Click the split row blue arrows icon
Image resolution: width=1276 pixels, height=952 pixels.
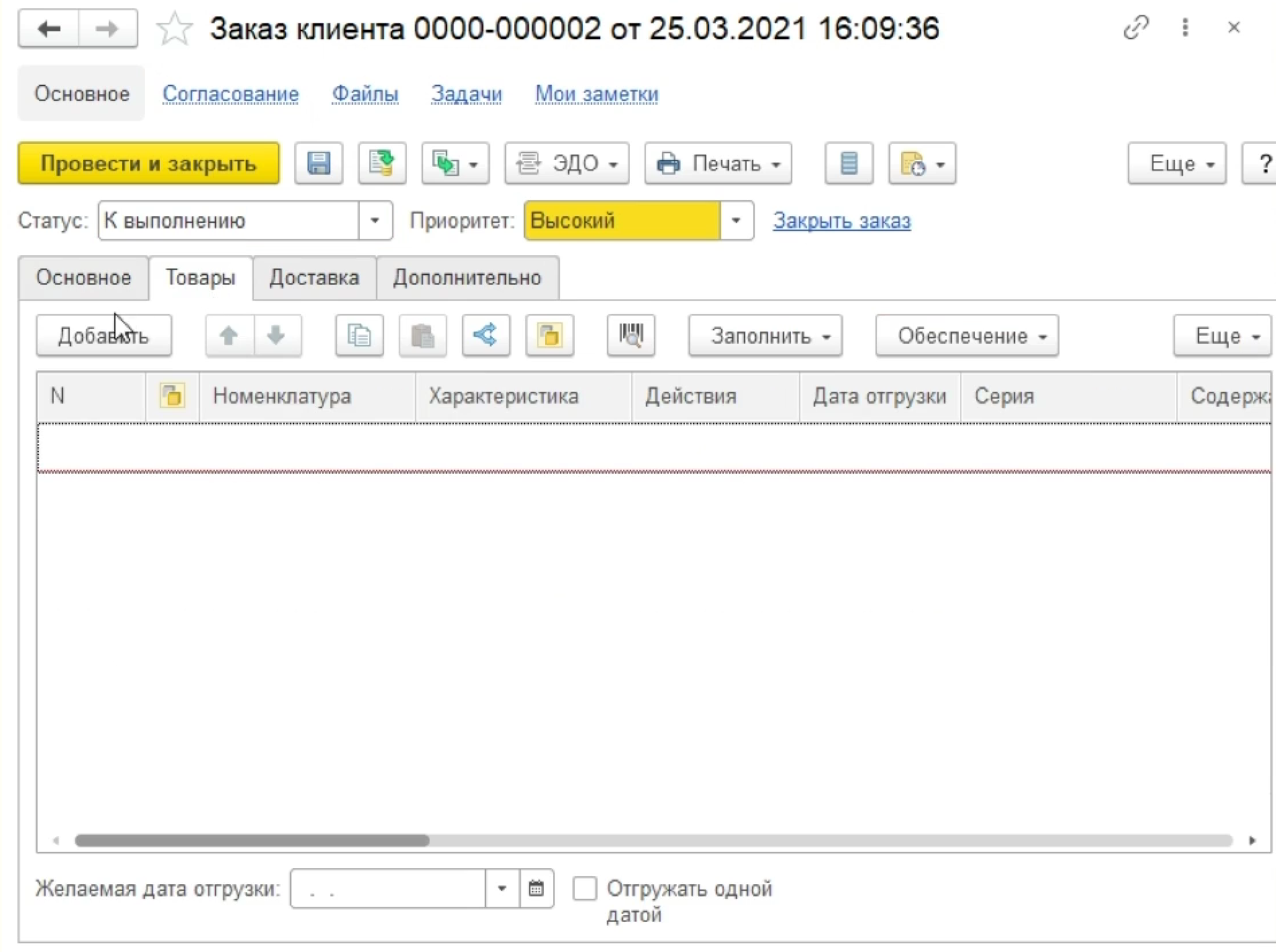click(486, 335)
